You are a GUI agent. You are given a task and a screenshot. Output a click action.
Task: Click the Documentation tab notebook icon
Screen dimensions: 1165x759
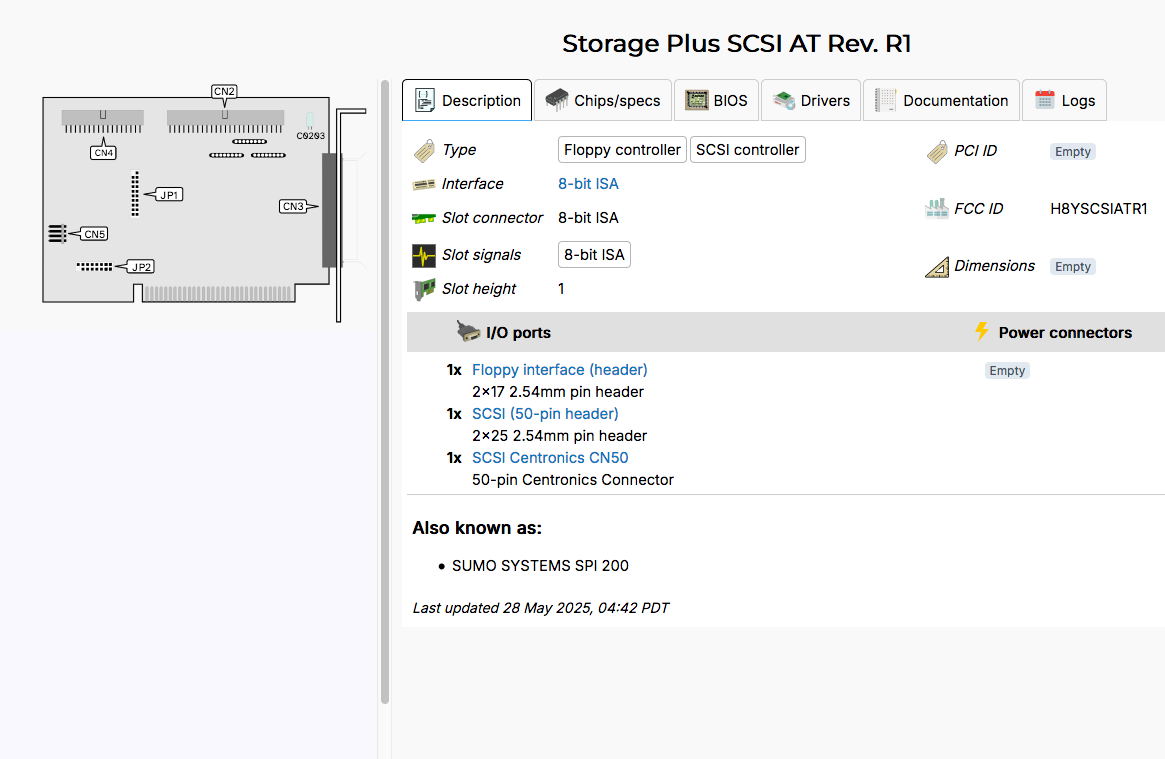(885, 100)
